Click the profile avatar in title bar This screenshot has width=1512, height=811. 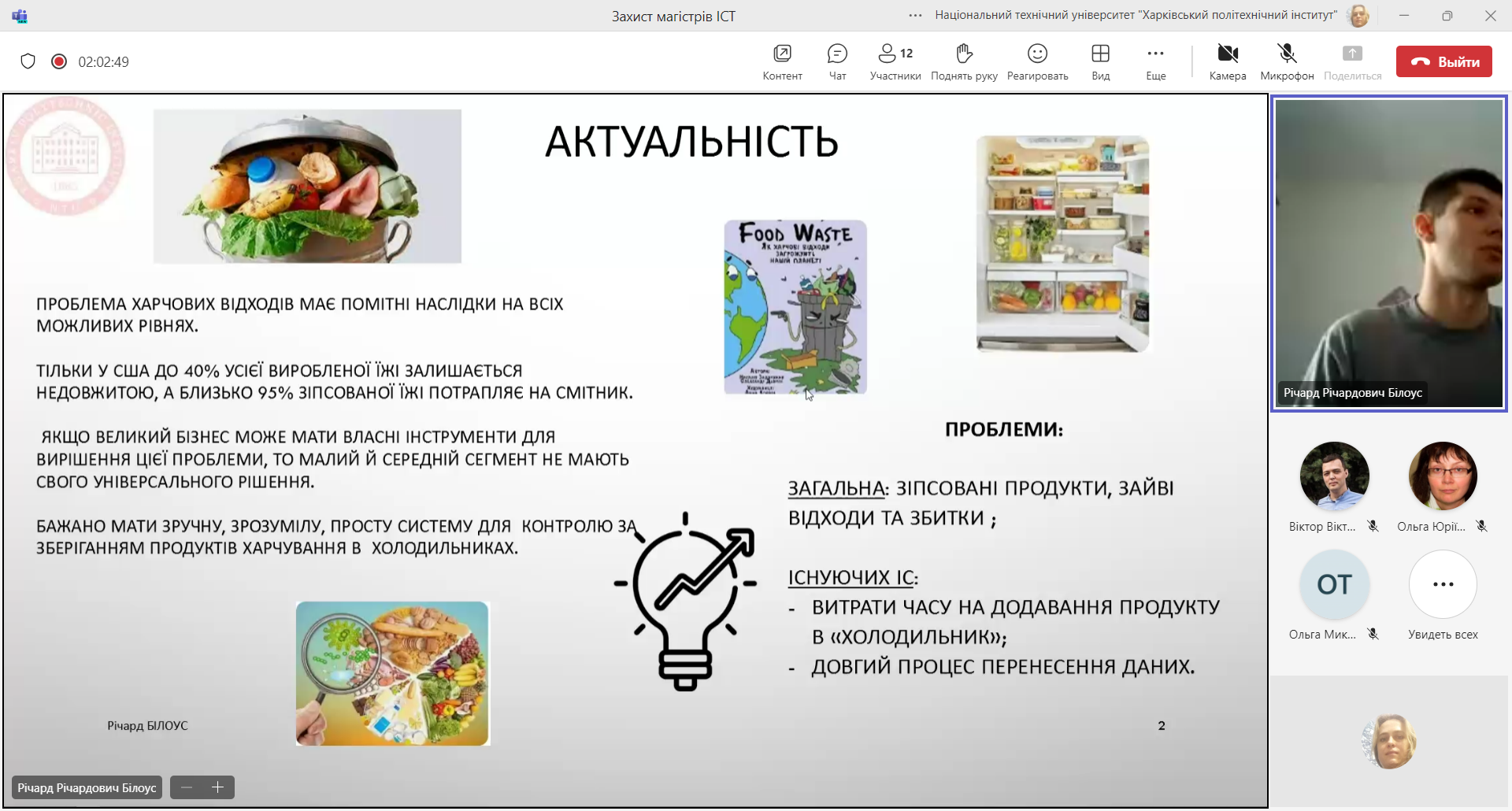tap(1358, 16)
